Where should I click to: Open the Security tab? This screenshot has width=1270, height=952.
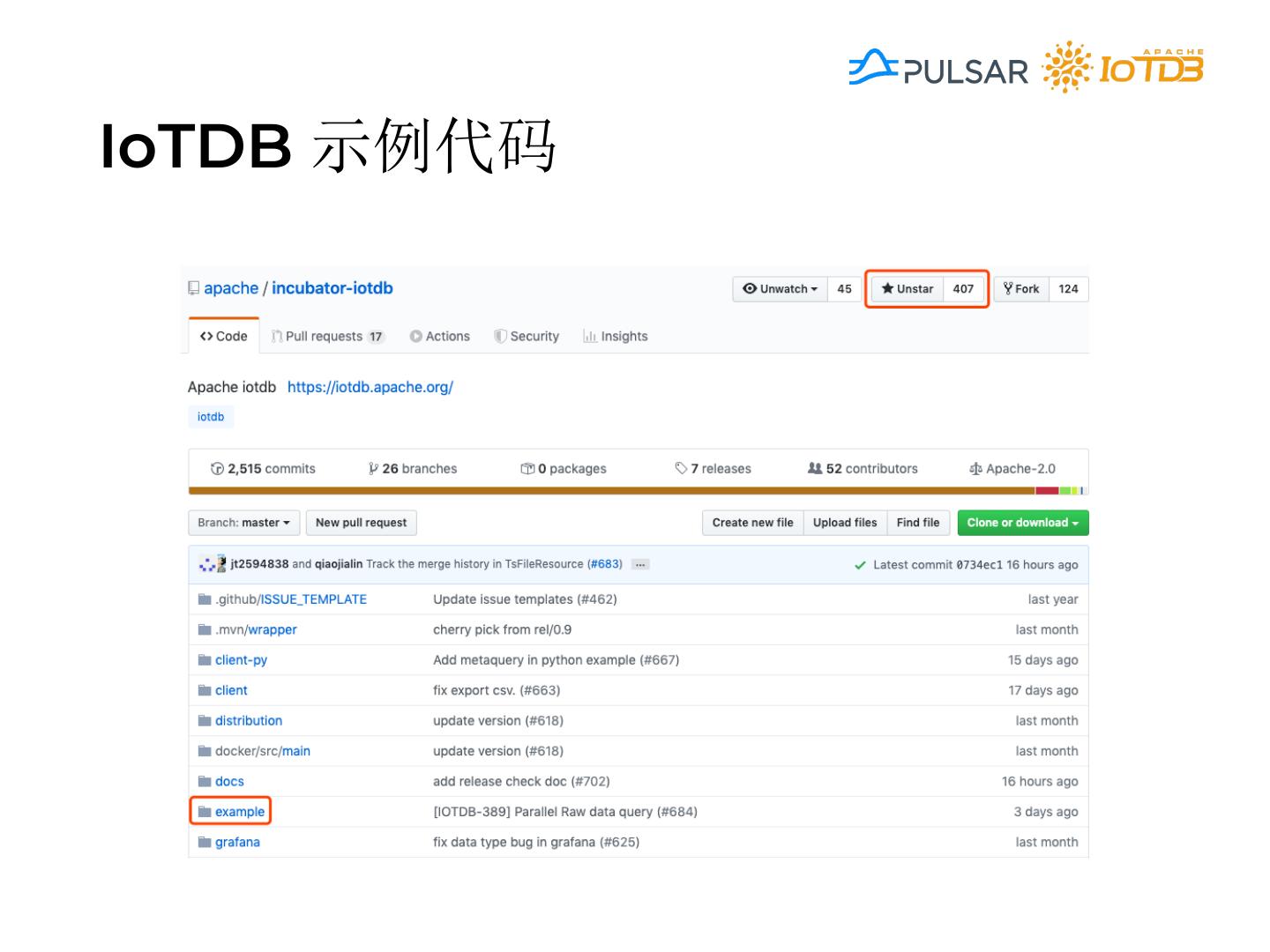[x=527, y=337]
